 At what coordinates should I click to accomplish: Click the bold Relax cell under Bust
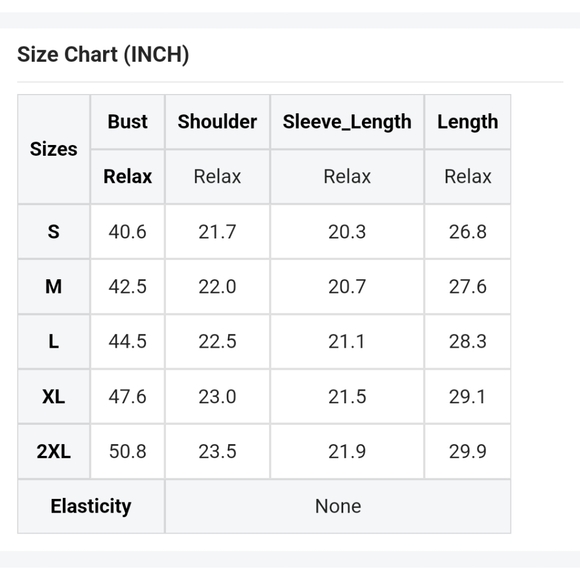click(x=128, y=176)
